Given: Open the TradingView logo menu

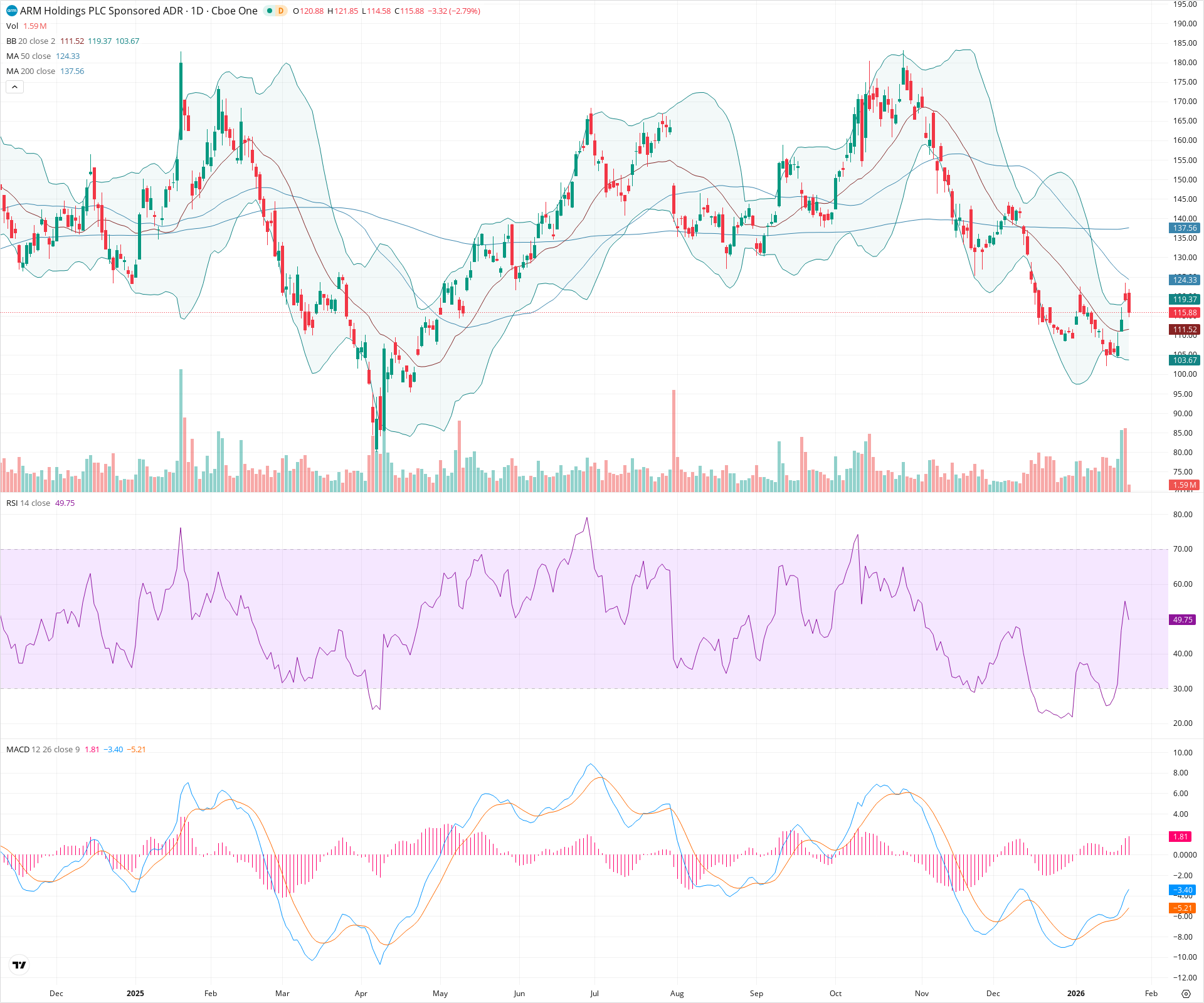Looking at the screenshot, I should [19, 965].
